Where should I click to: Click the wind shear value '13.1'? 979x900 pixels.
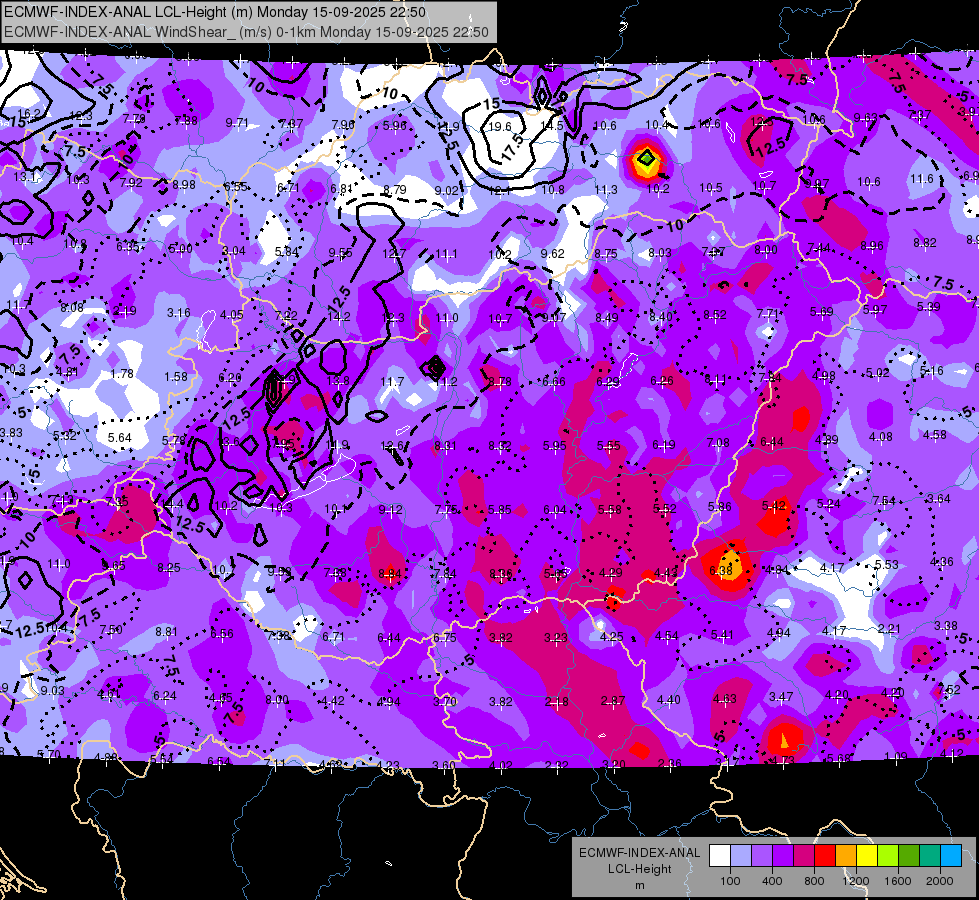pyautogui.click(x=24, y=177)
